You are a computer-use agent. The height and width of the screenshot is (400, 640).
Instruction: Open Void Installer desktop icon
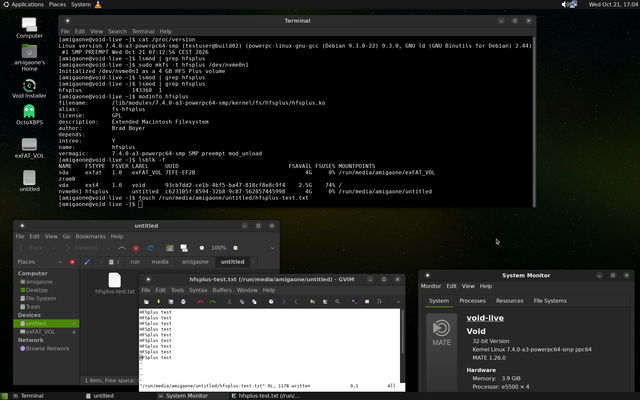[x=29, y=89]
